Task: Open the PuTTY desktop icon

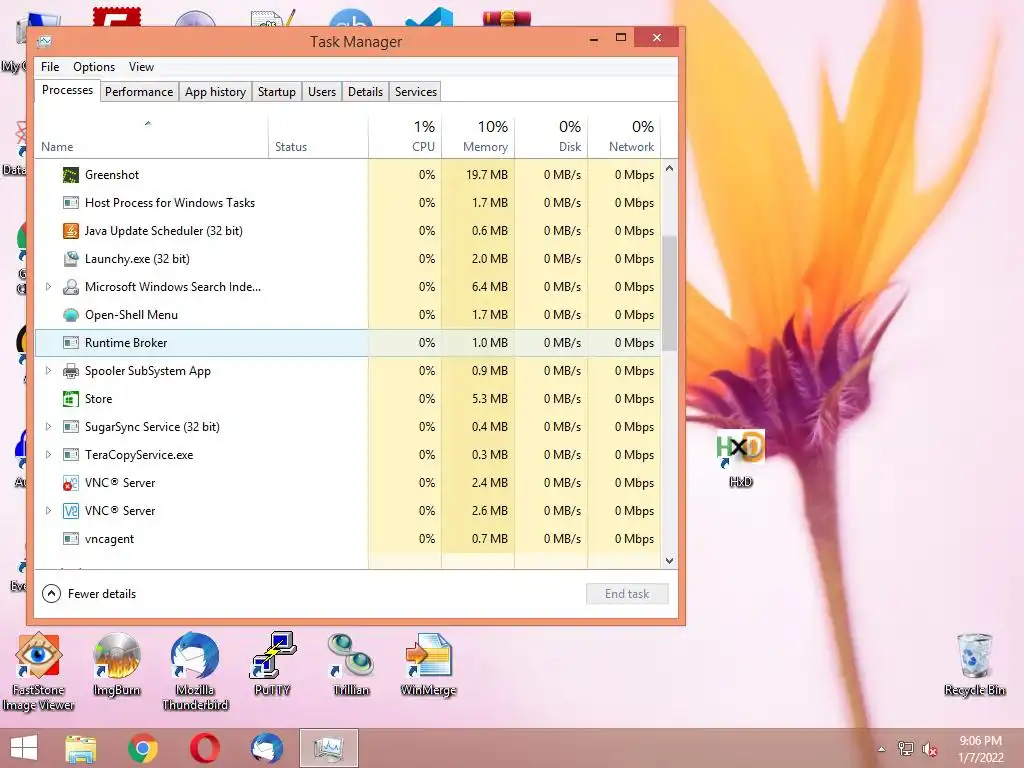Action: (272, 665)
